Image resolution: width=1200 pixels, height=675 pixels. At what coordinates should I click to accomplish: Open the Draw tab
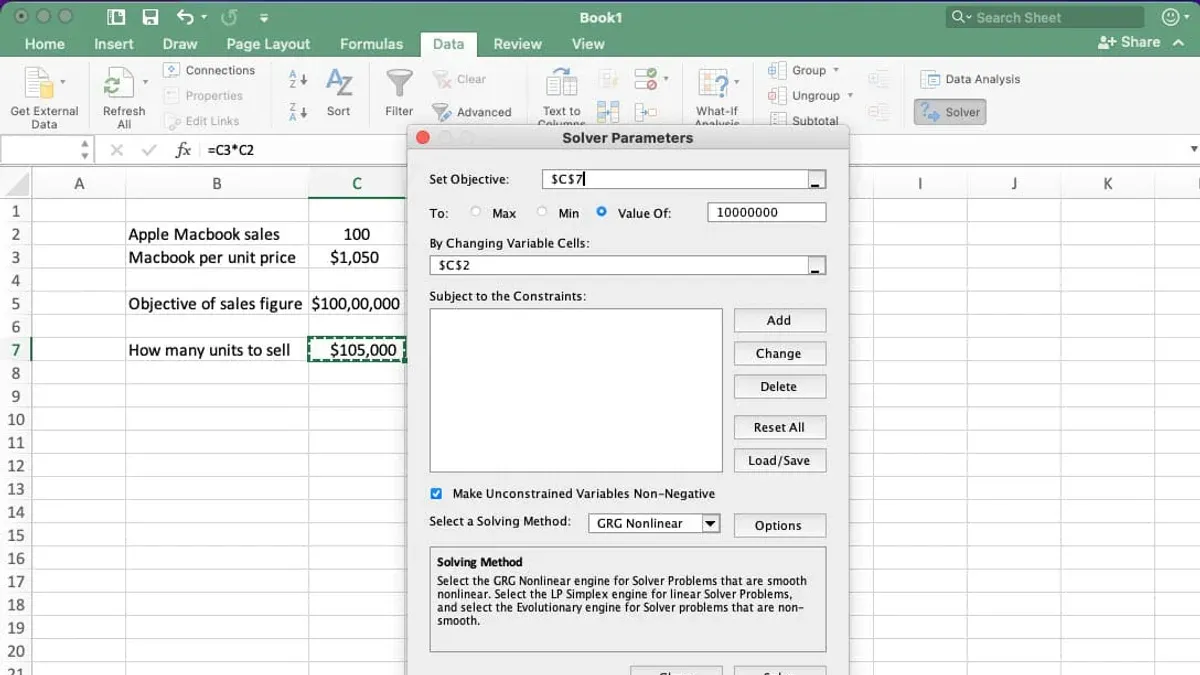180,44
